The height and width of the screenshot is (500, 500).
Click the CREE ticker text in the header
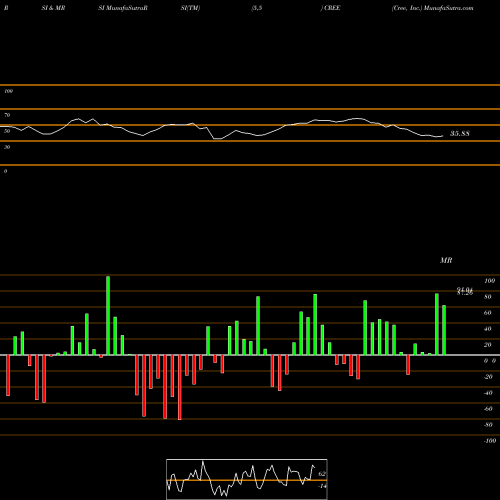[332, 8]
